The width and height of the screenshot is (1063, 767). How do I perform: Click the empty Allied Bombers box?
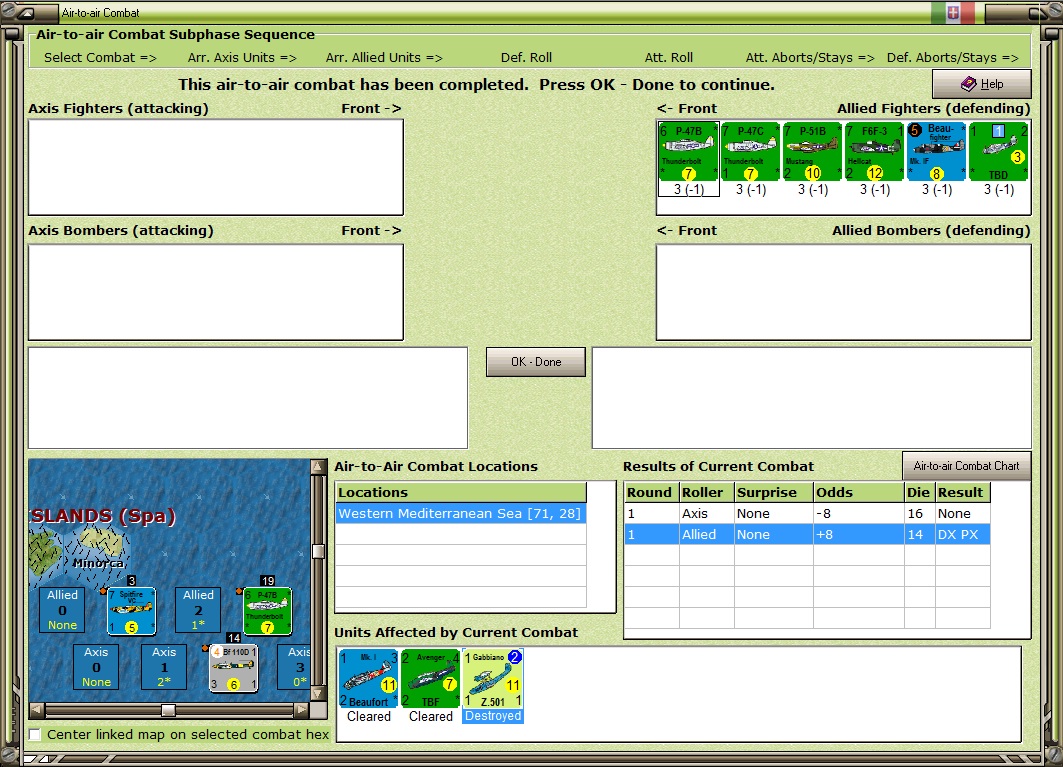843,292
